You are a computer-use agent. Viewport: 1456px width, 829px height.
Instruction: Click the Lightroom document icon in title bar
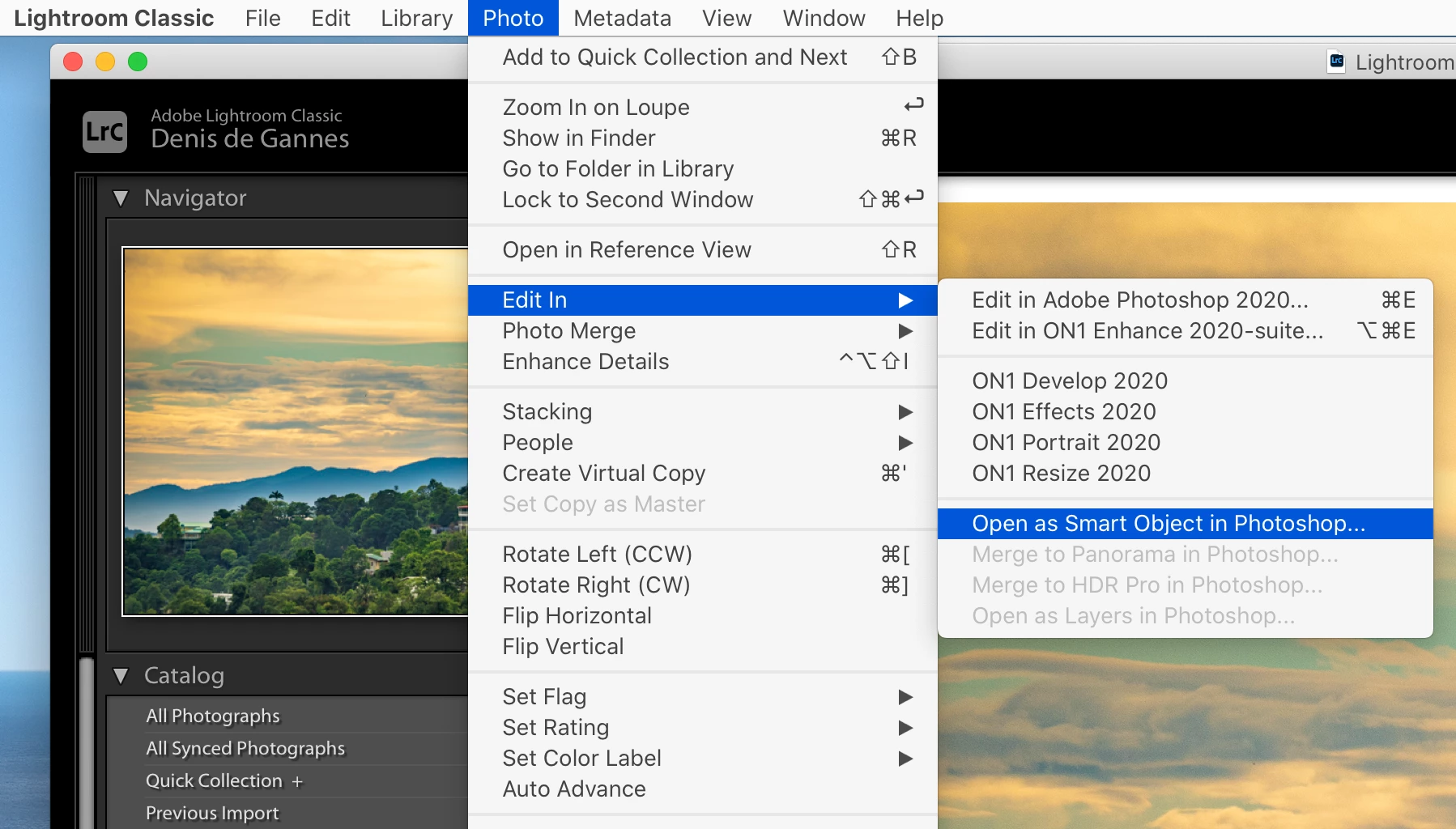coord(1336,62)
